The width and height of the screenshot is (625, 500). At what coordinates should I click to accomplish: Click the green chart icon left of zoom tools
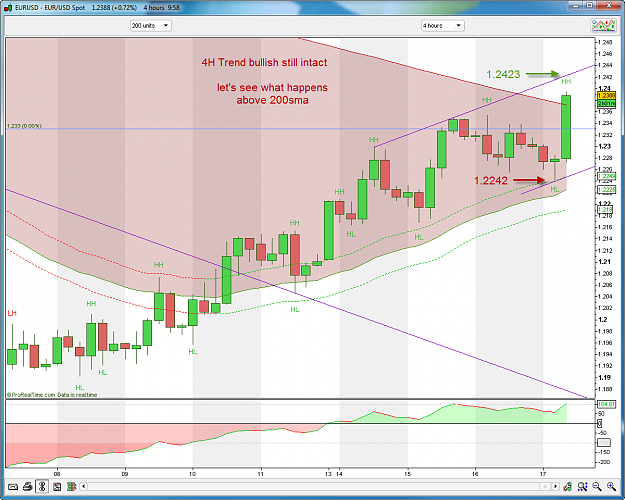(568, 486)
